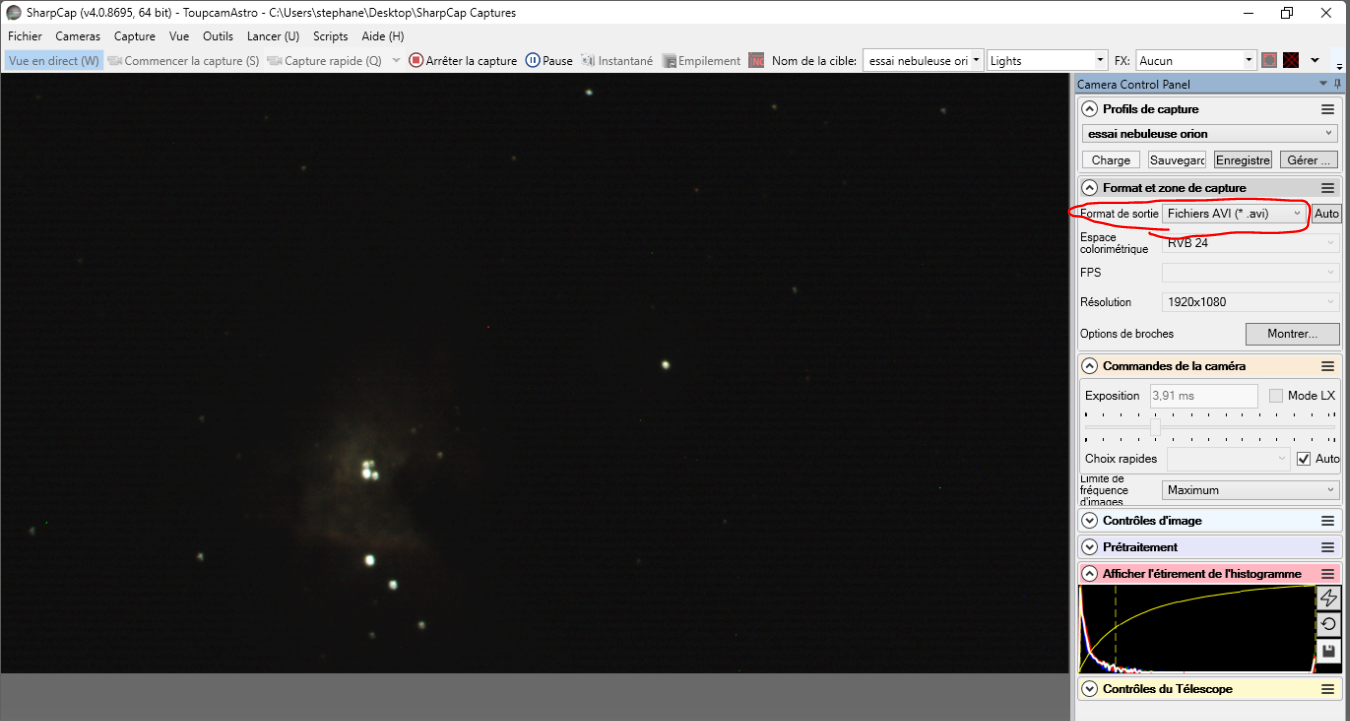
Task: Pause the running capture
Action: (548, 61)
